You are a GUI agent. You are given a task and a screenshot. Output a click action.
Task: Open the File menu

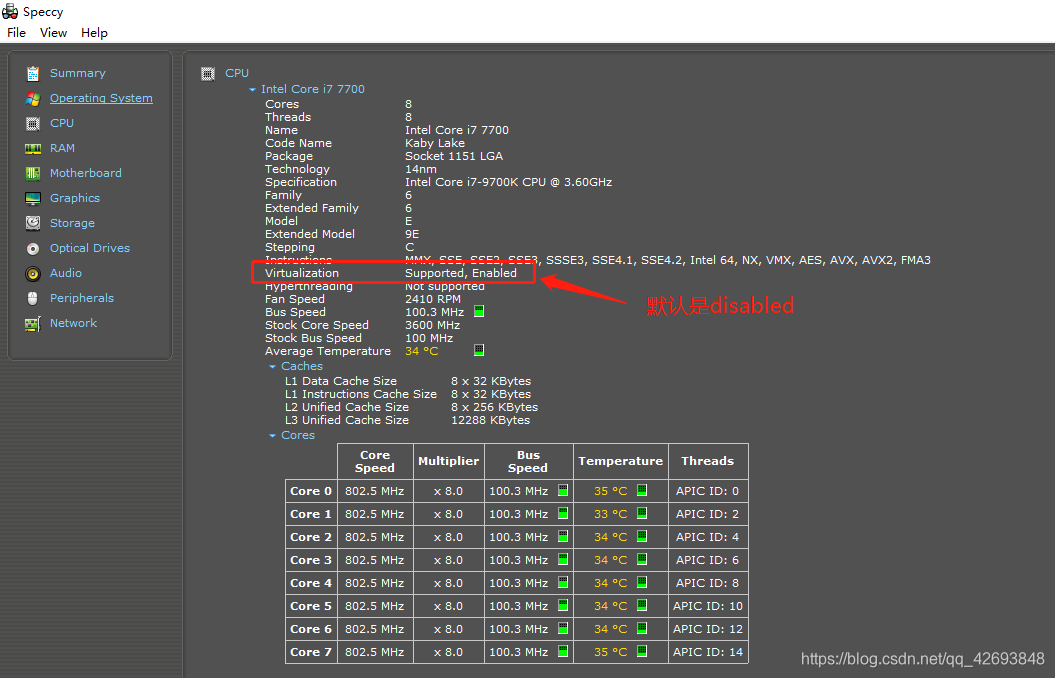[16, 32]
